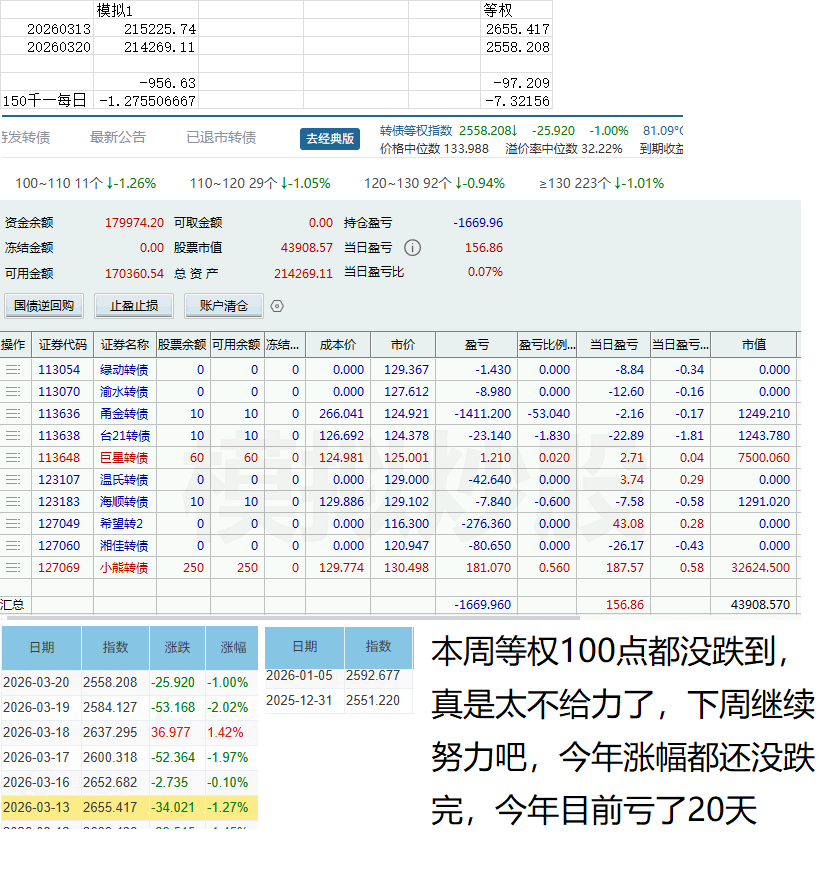Click the 当日盈亏 info circle icon

pyautogui.click(x=412, y=248)
